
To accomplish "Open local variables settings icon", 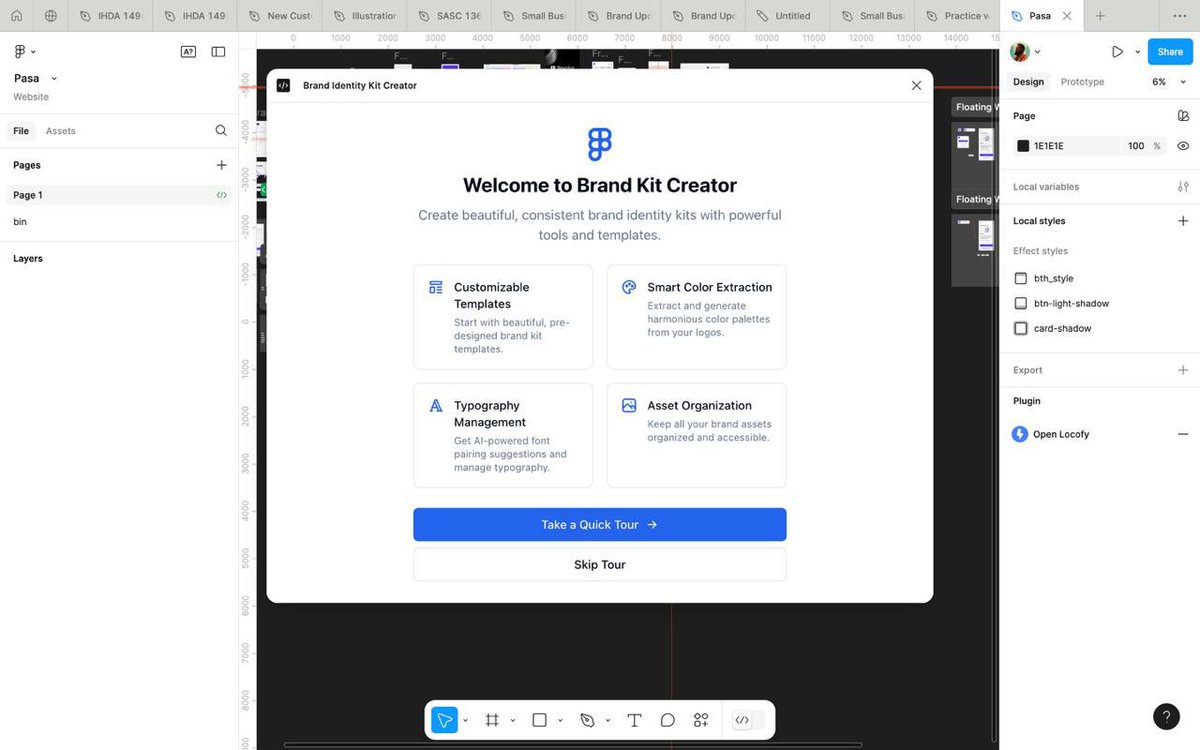I will point(1183,187).
